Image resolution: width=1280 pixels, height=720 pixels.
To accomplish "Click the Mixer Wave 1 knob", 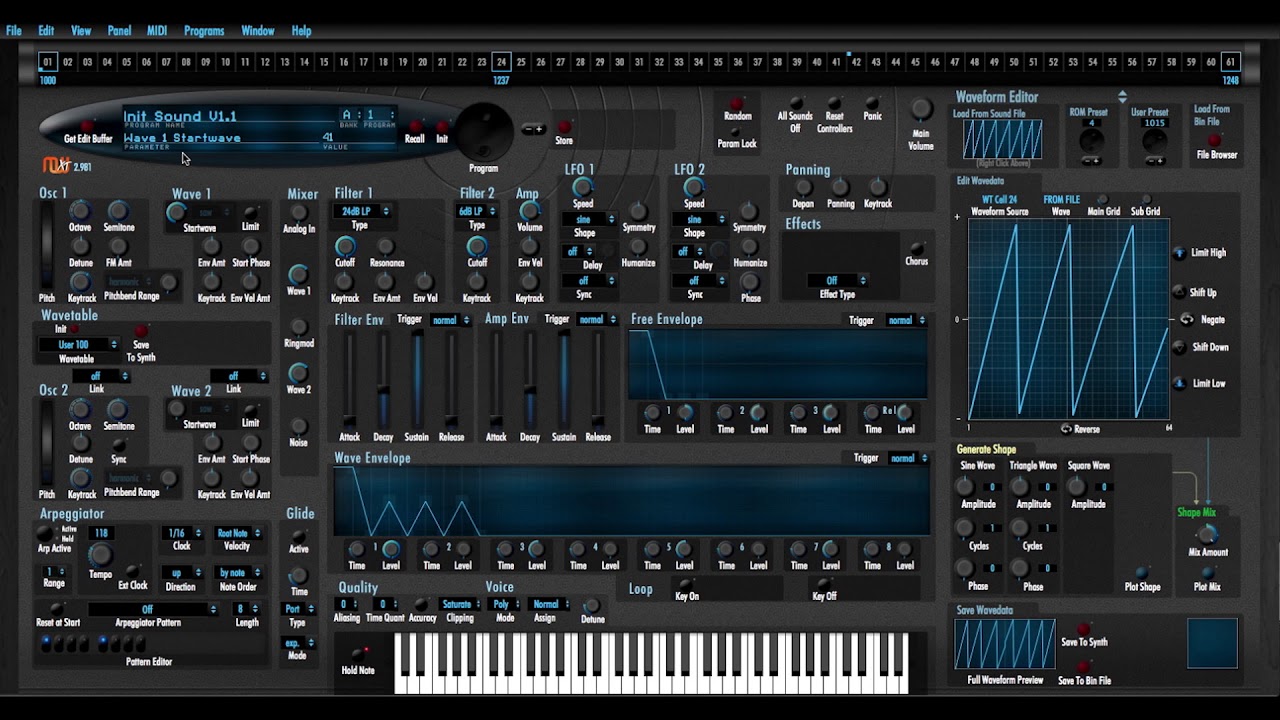I will [298, 274].
